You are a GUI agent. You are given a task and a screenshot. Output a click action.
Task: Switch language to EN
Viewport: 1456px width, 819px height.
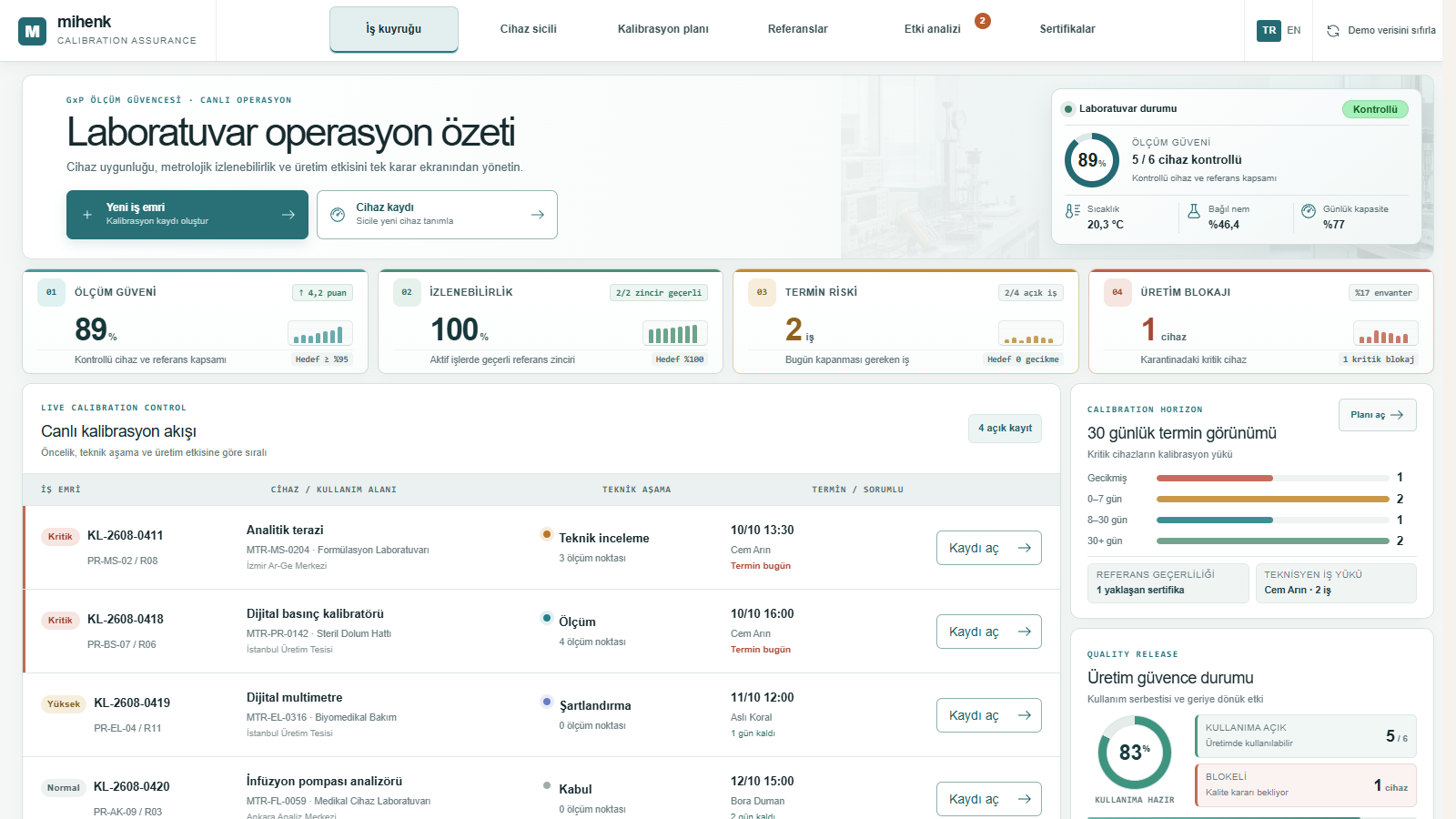pyautogui.click(x=1294, y=30)
